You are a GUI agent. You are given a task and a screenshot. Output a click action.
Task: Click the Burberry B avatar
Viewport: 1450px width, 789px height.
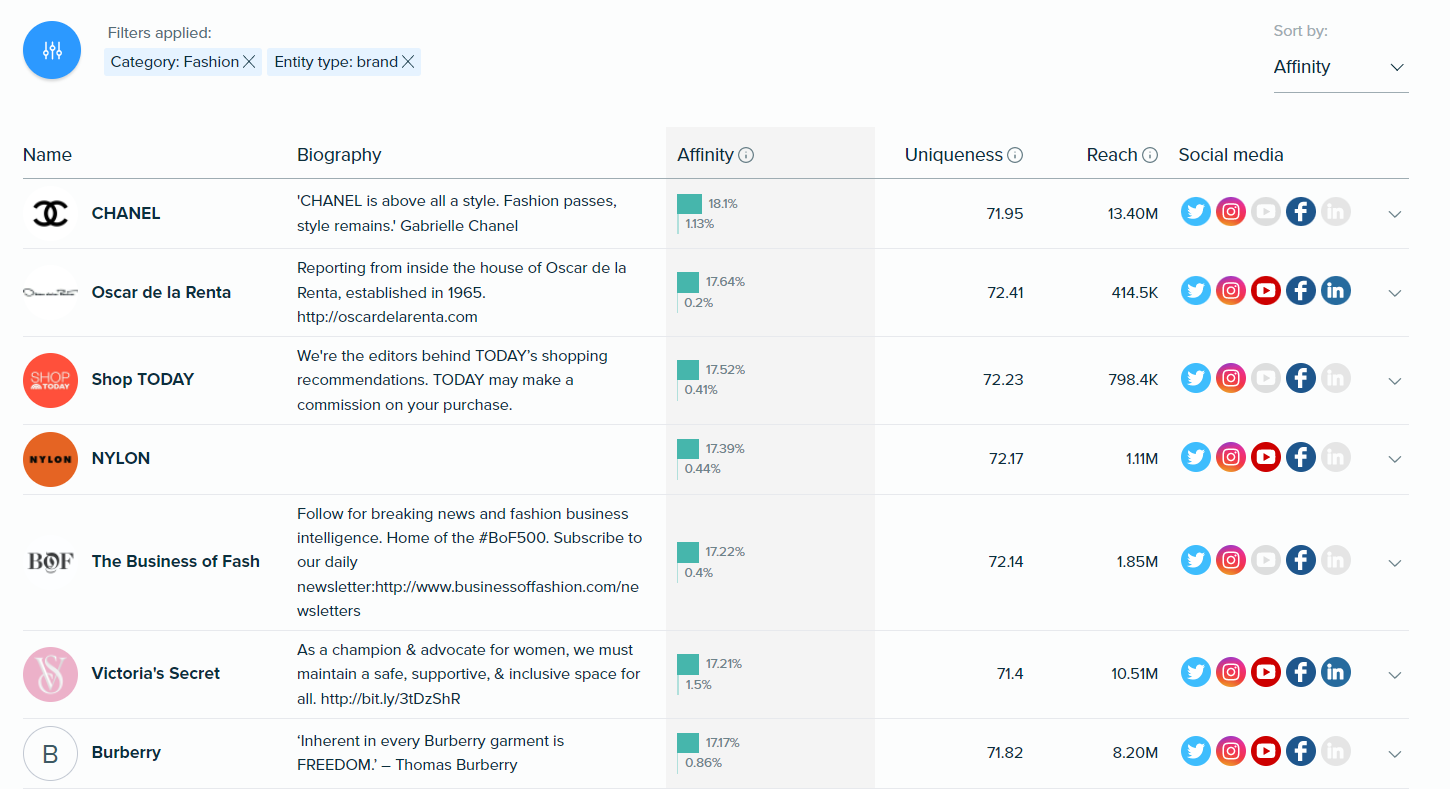tap(50, 753)
